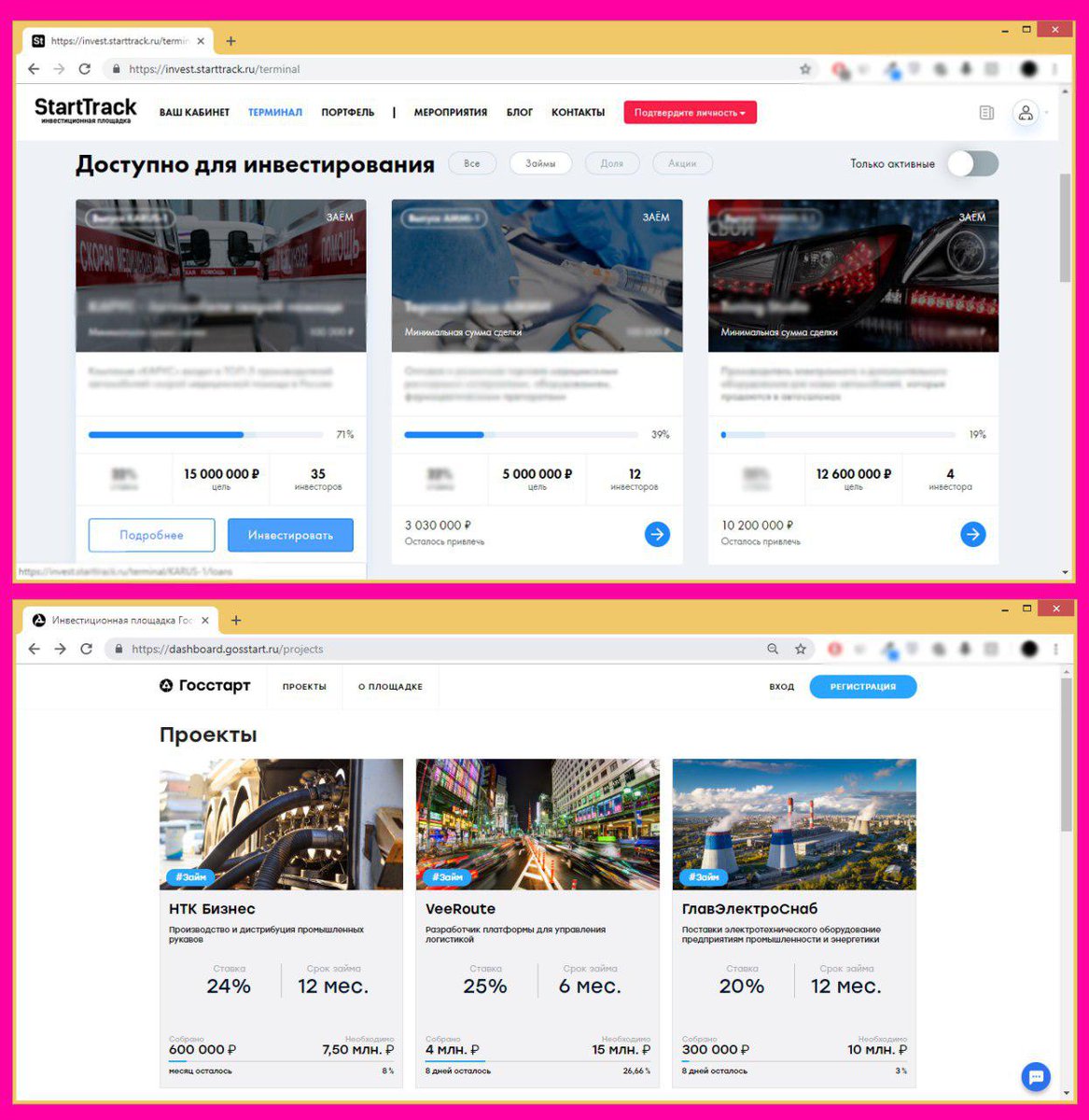The width and height of the screenshot is (1089, 1120).
Task: Select the Акции filter pill
Action: 682,163
